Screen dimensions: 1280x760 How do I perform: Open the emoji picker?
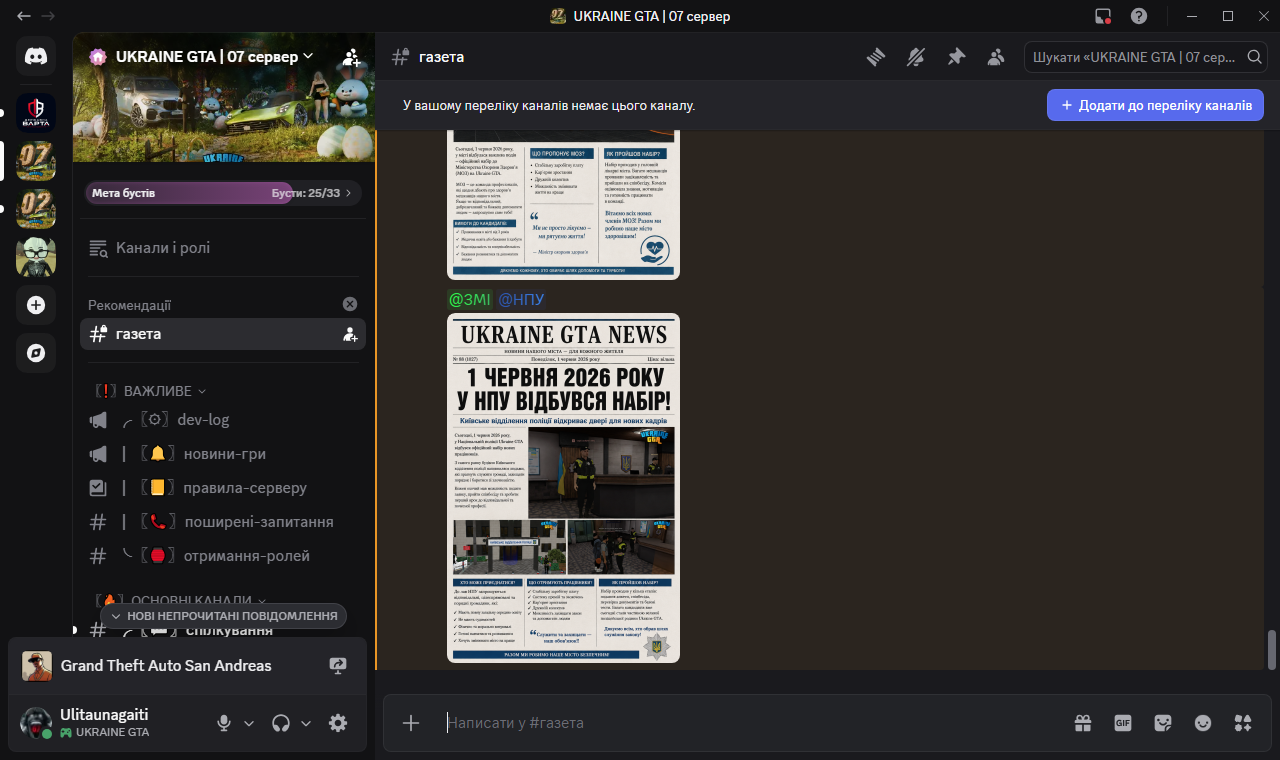pos(1203,723)
